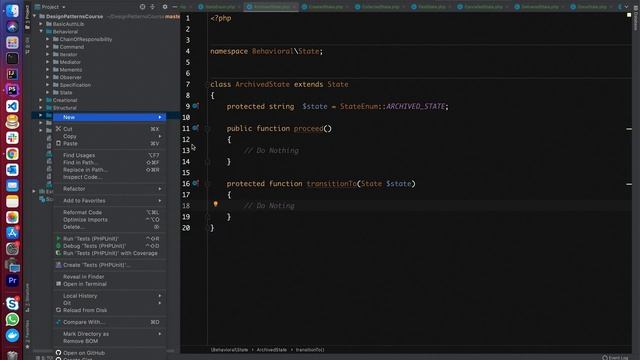This screenshot has height=360, width=640.
Task: Open Visual Studio Code from the Dock
Action: (12, 106)
